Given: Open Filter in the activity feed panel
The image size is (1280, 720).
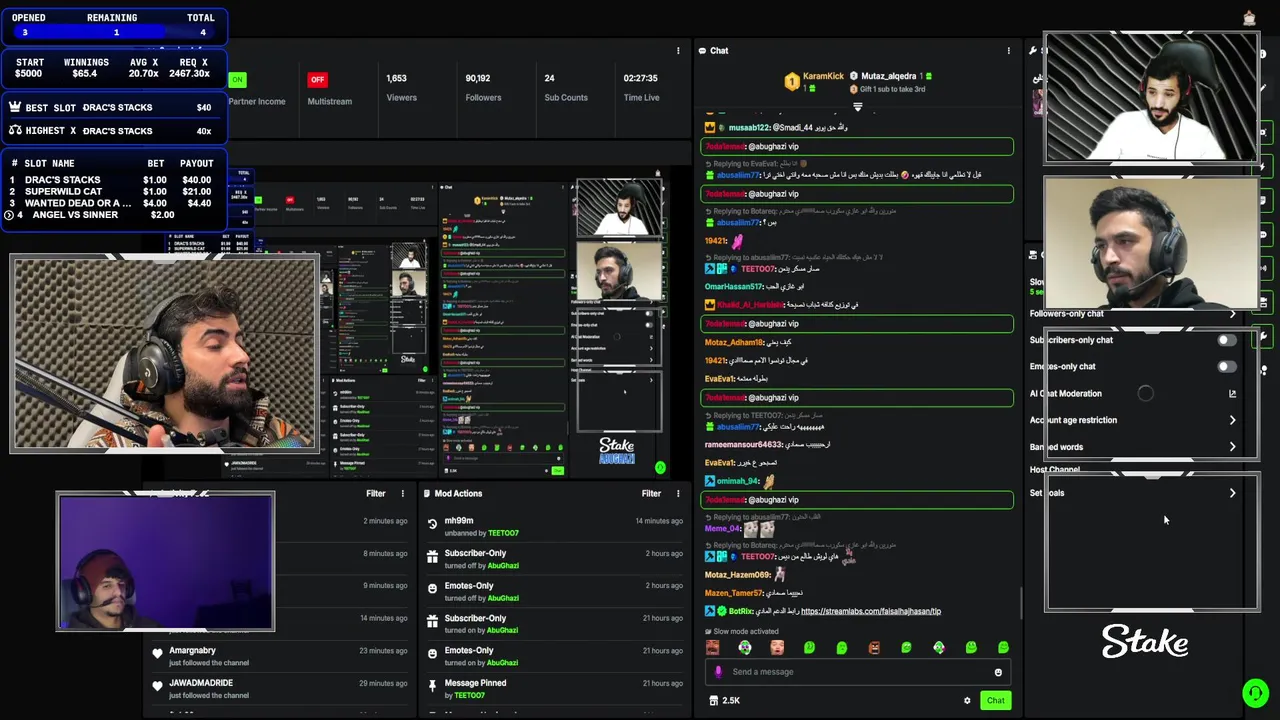Looking at the screenshot, I should coord(376,493).
